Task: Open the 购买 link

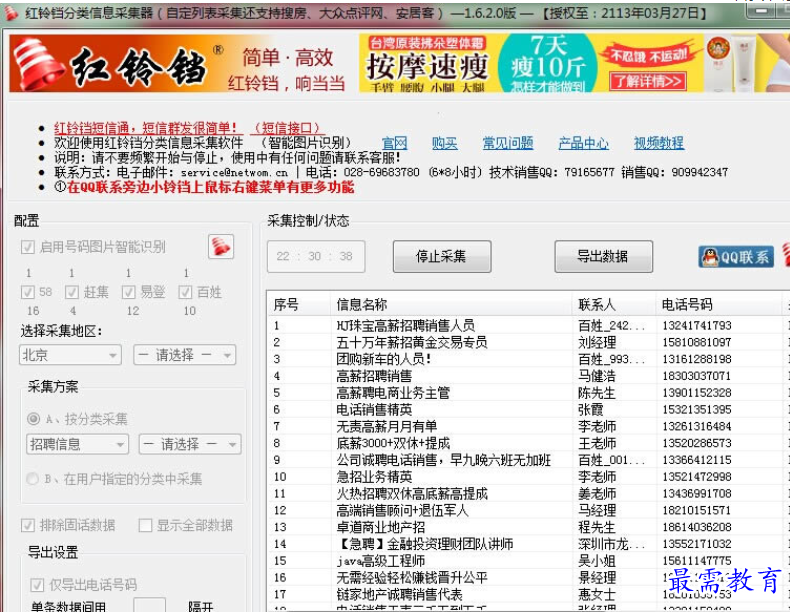Action: point(444,143)
